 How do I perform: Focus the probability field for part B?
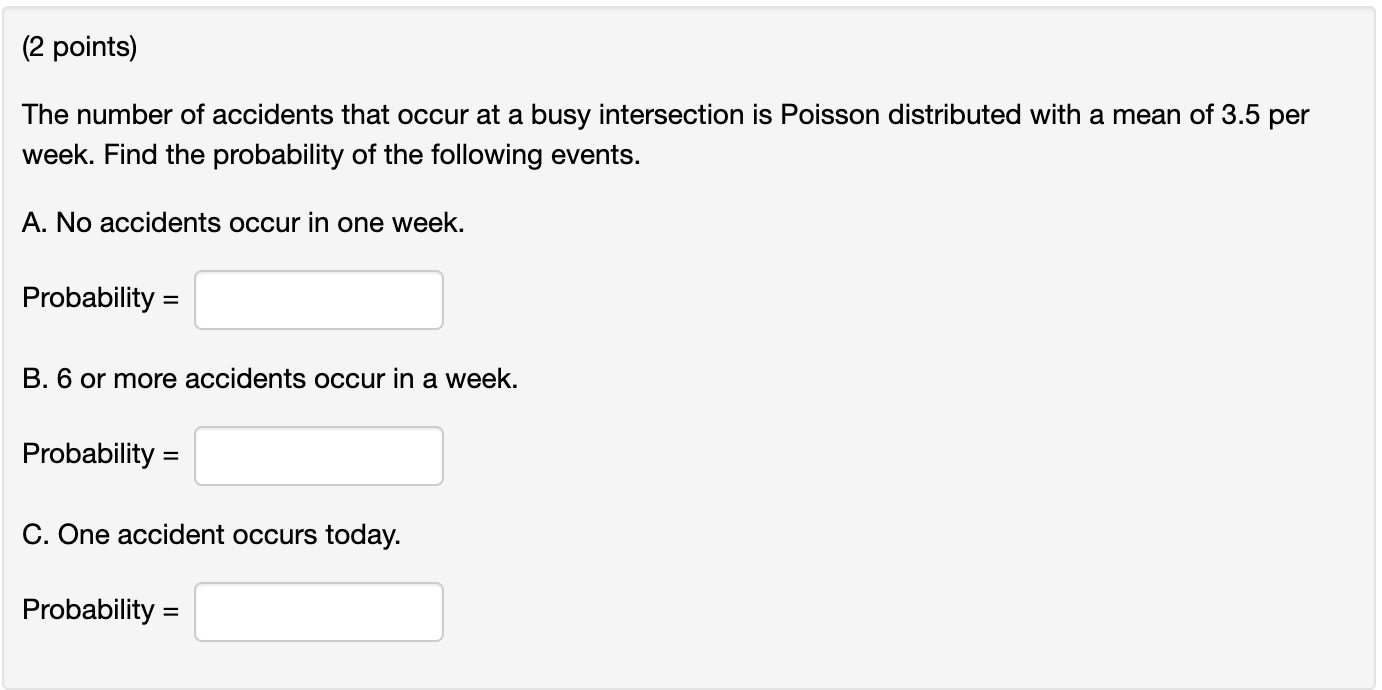pos(318,456)
